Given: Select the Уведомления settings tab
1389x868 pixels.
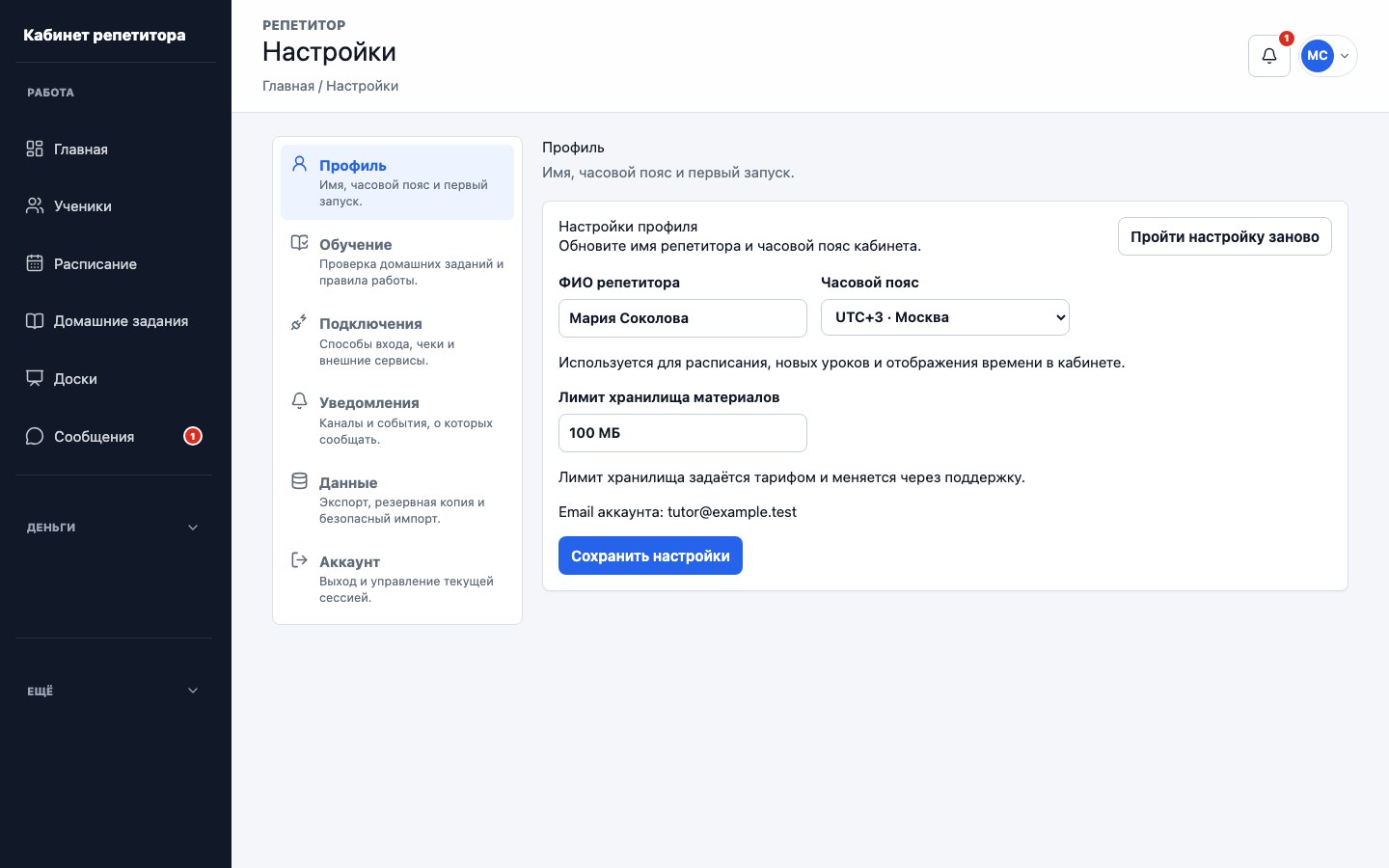Looking at the screenshot, I should [x=397, y=420].
